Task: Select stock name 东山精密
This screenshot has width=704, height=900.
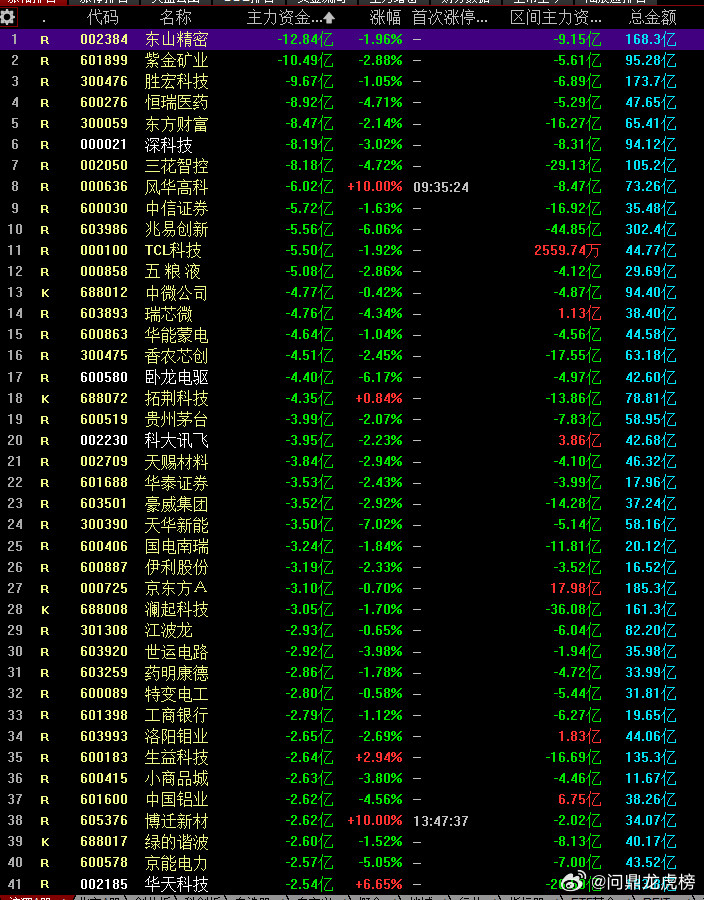Action: pos(176,40)
